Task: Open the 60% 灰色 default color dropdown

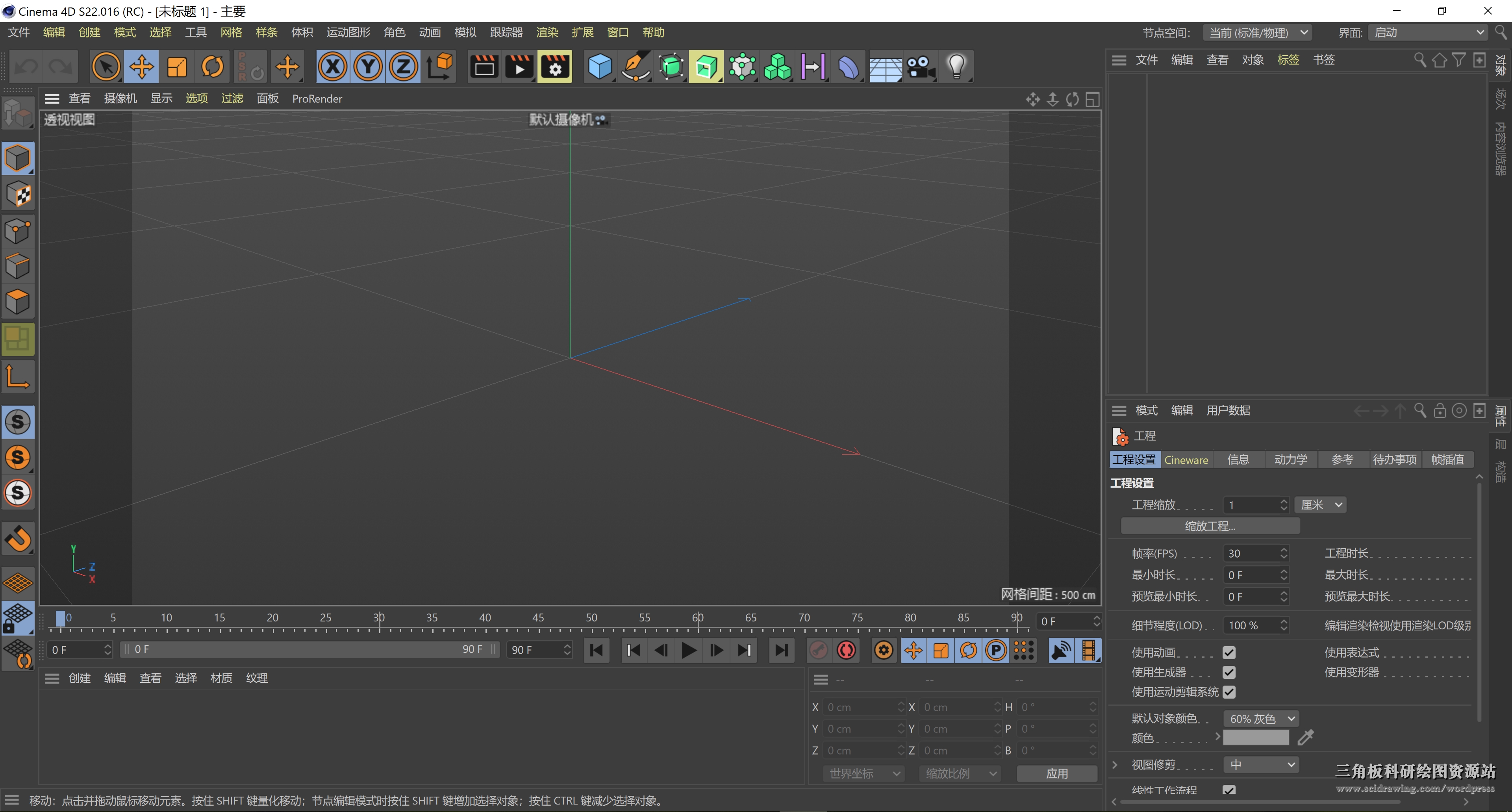Action: (x=1261, y=719)
